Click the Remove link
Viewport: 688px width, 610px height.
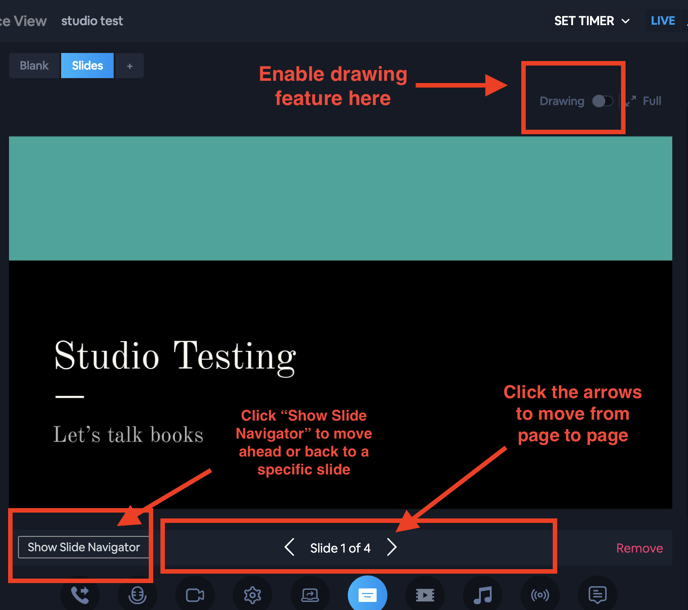pos(639,548)
